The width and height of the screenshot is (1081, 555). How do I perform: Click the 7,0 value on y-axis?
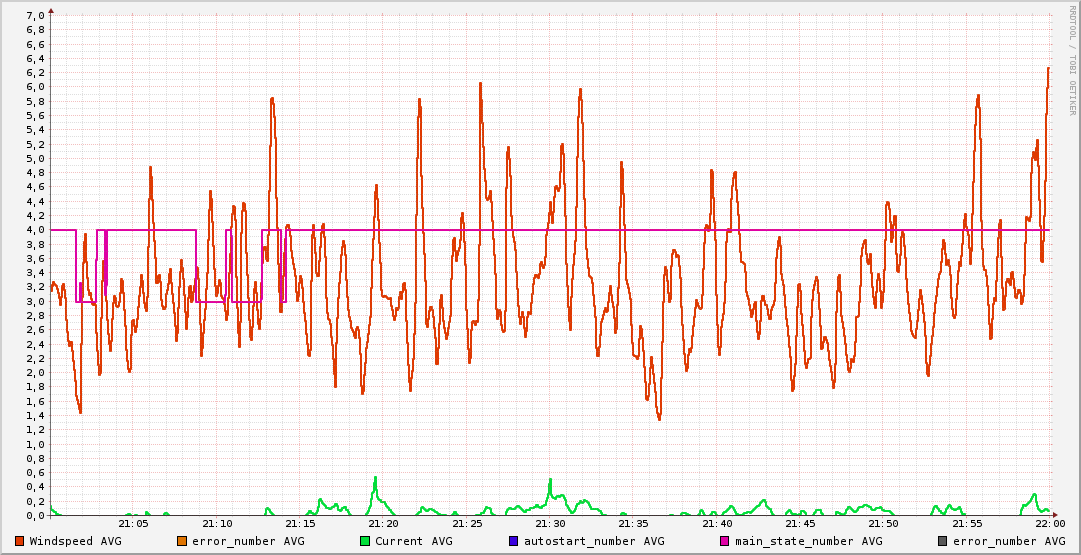coord(34,15)
